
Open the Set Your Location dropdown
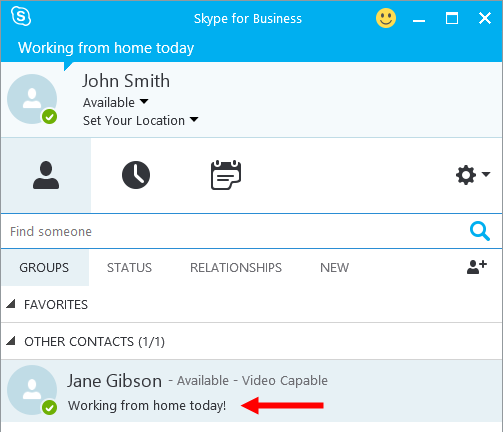[x=140, y=120]
